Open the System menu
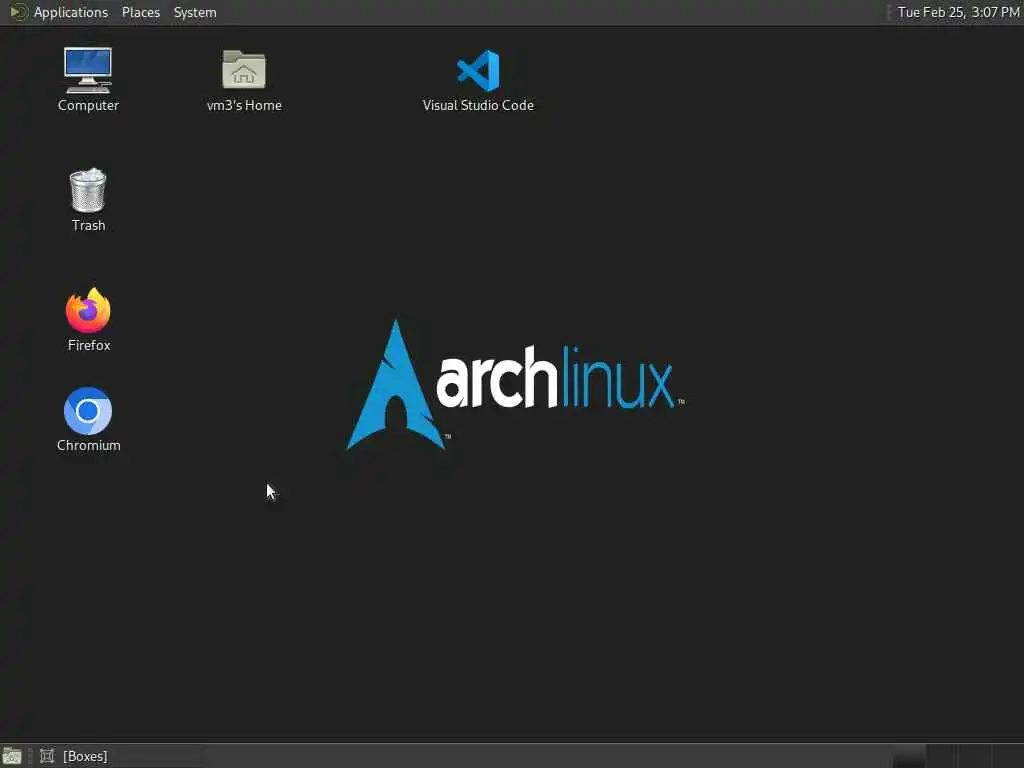This screenshot has width=1024, height=768. click(195, 12)
